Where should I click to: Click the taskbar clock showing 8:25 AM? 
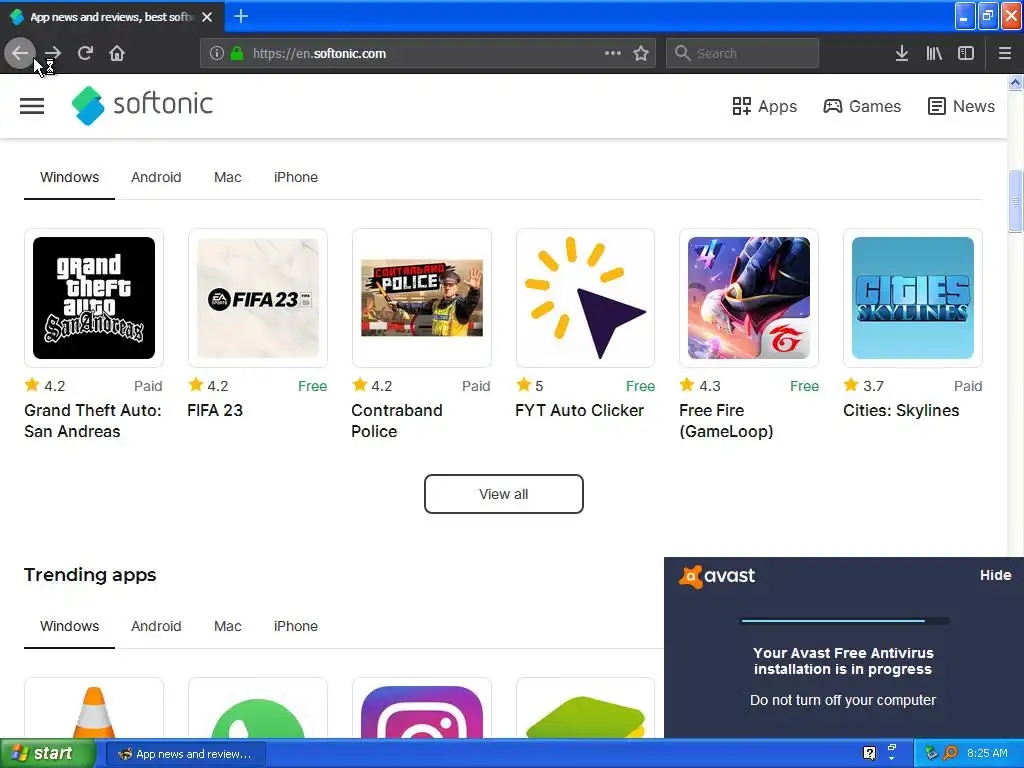tap(987, 753)
